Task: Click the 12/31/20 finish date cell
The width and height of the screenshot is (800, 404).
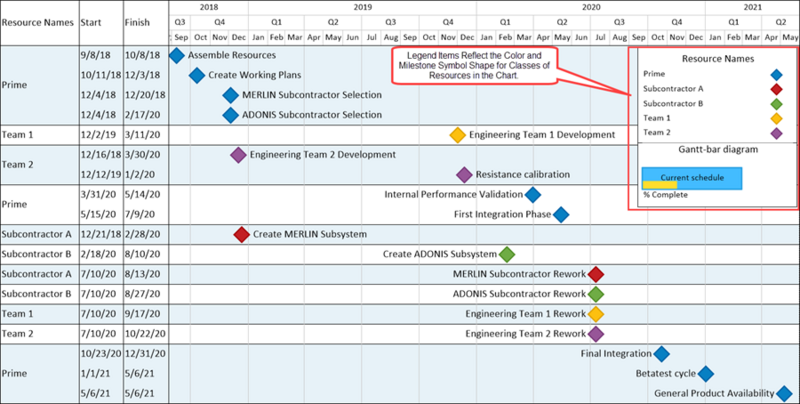Action: tap(145, 354)
